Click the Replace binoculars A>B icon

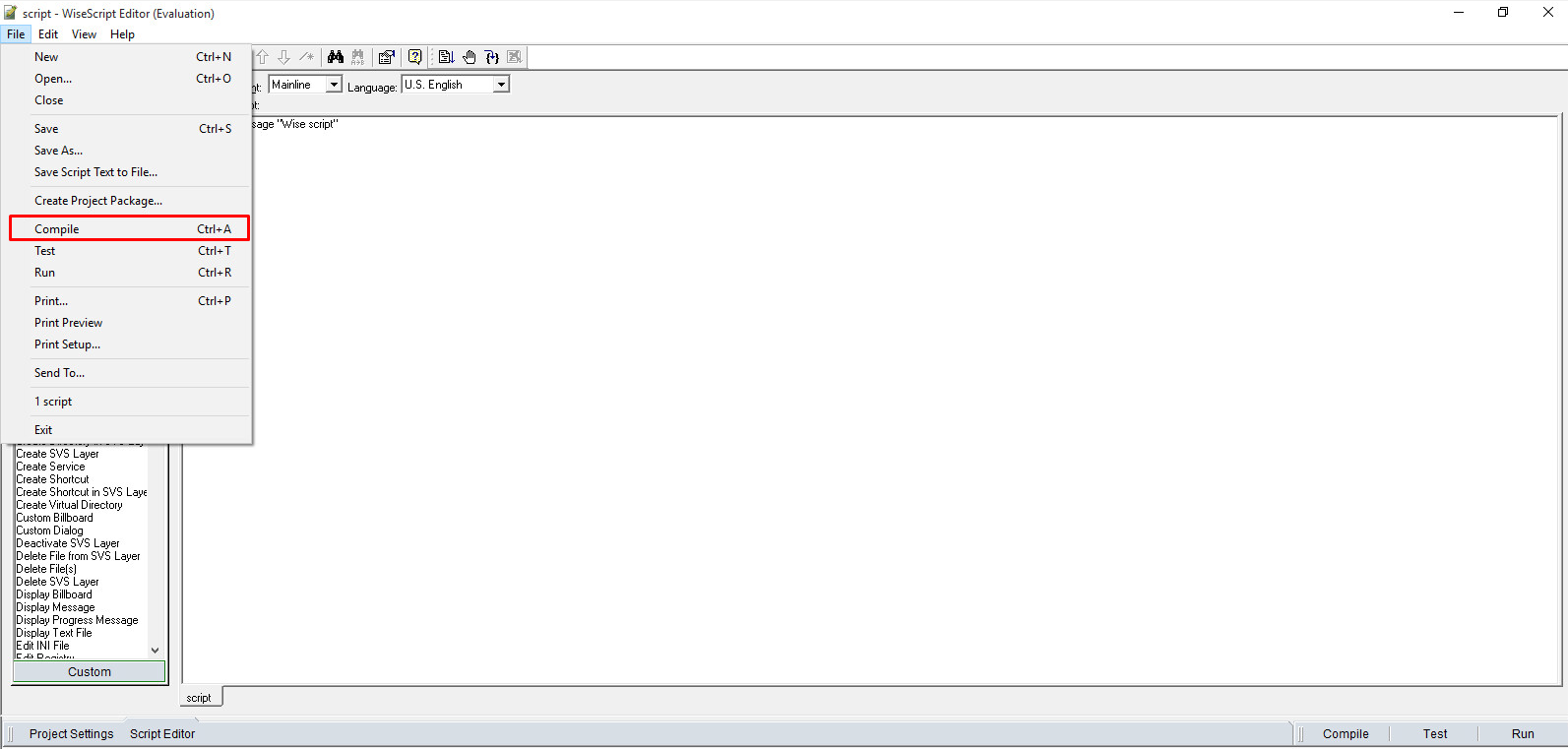[357, 57]
